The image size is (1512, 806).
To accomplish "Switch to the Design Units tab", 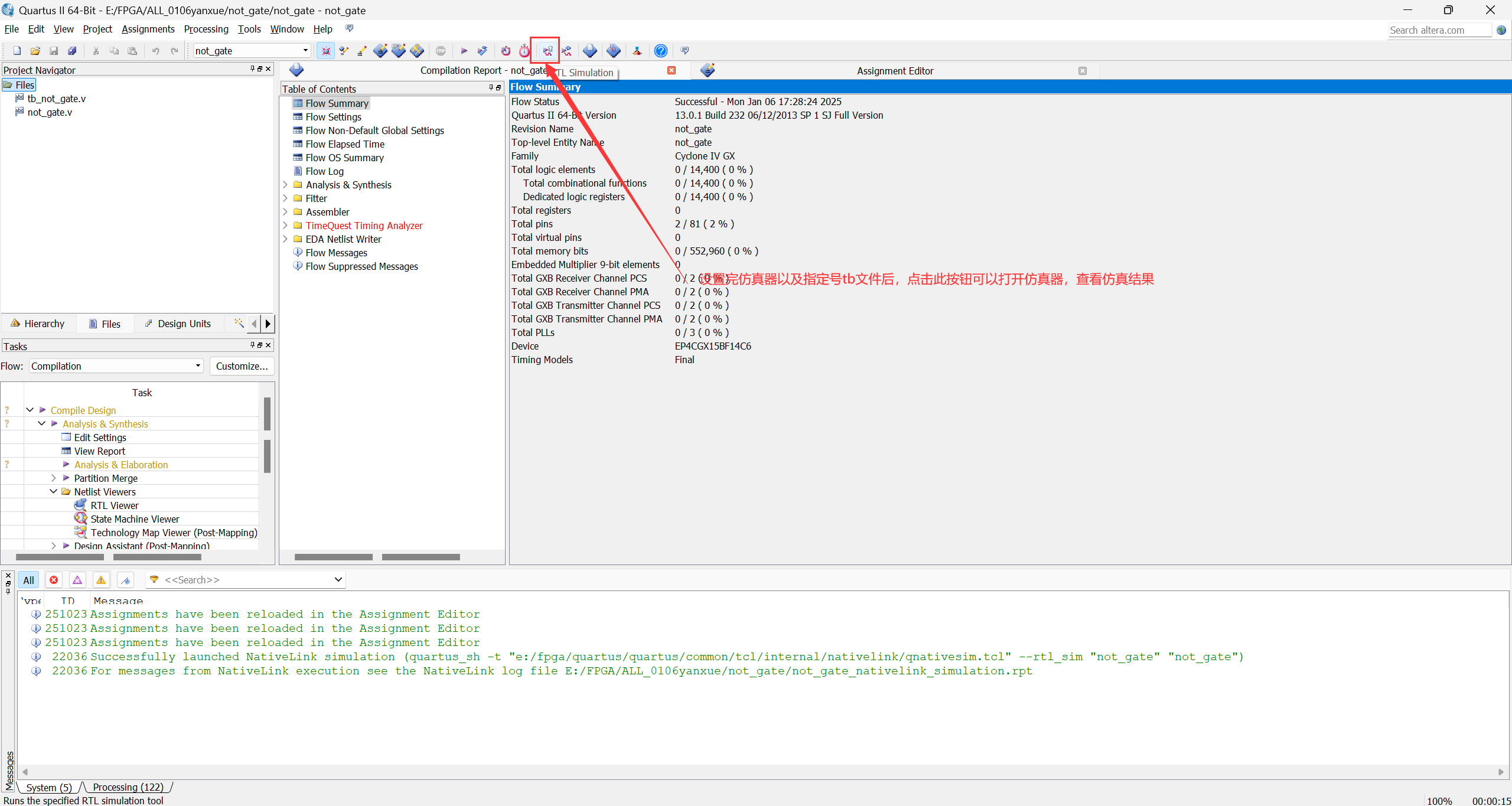I will click(x=178, y=324).
